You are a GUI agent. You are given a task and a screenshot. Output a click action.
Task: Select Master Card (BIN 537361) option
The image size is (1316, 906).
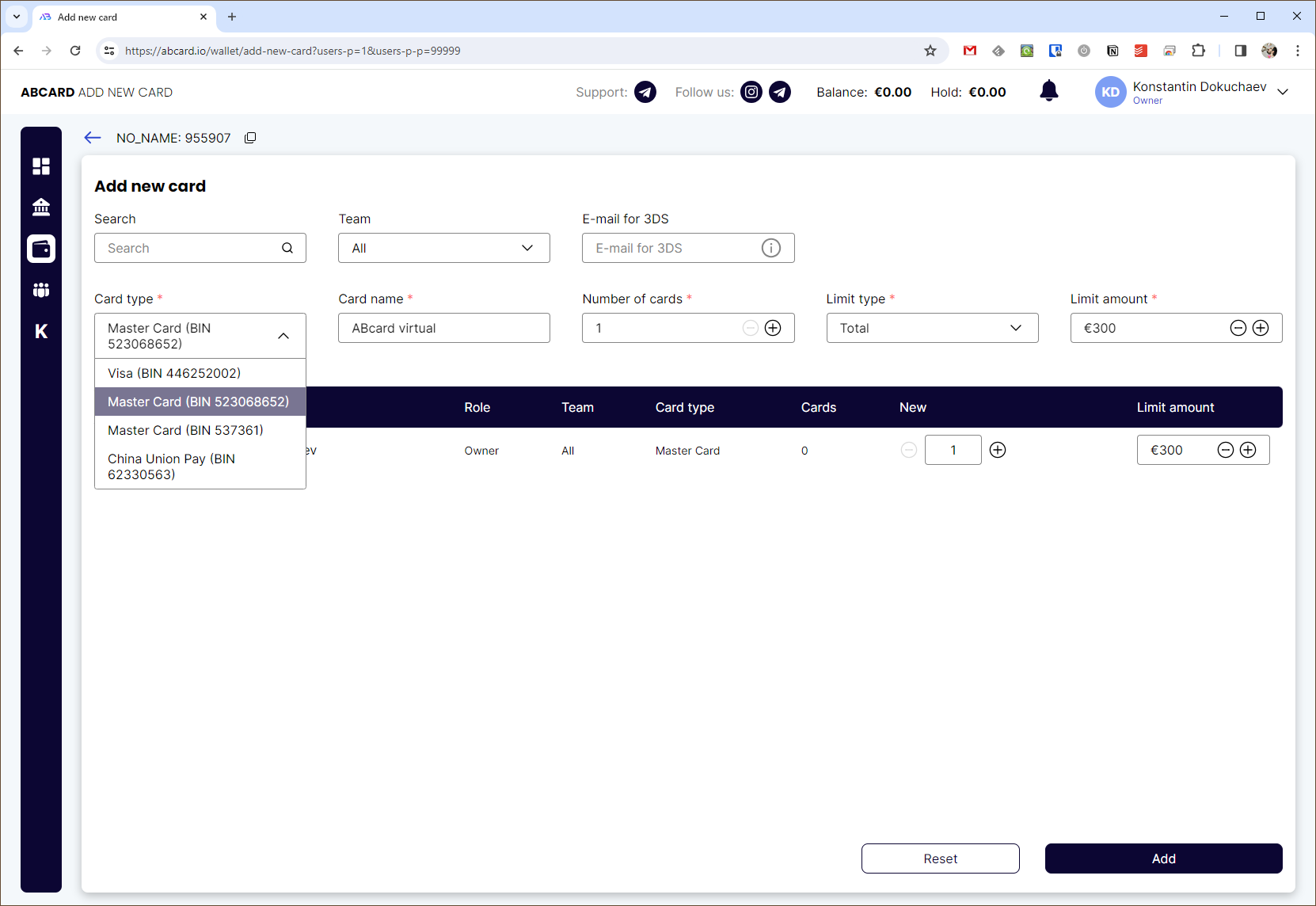[x=200, y=430]
